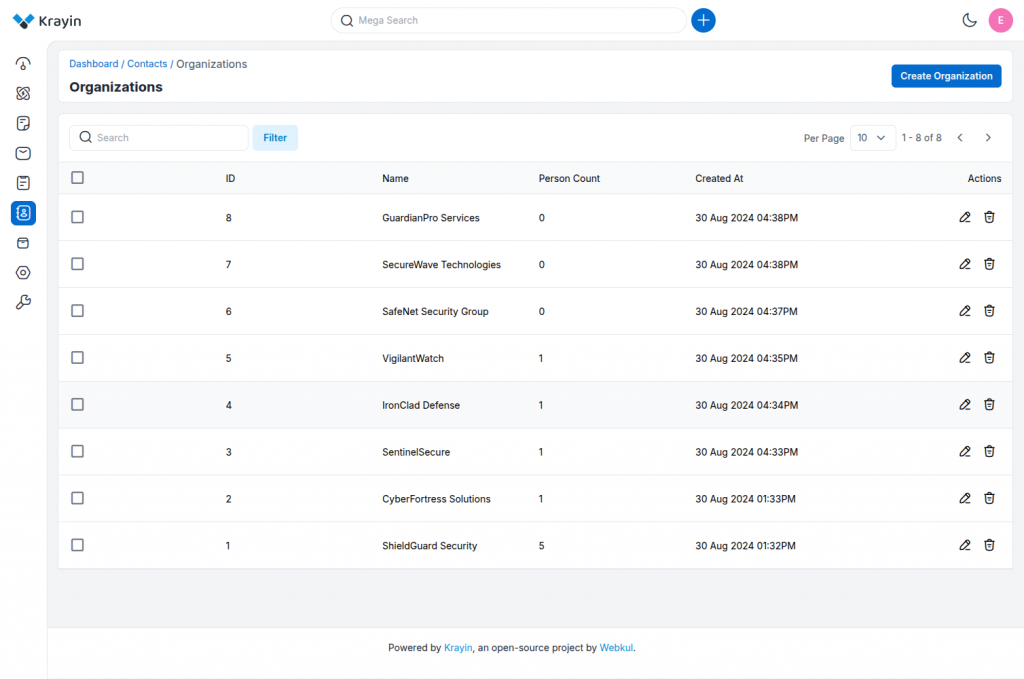1024x679 pixels.
Task: Edit CyberFortress Solutions organization
Action: (x=965, y=499)
